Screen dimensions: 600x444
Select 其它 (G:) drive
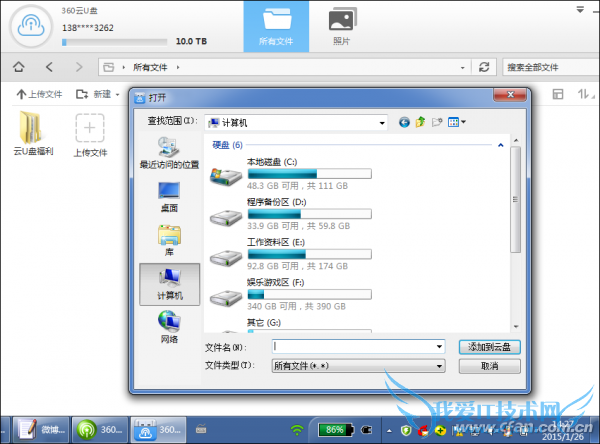[x=291, y=325]
